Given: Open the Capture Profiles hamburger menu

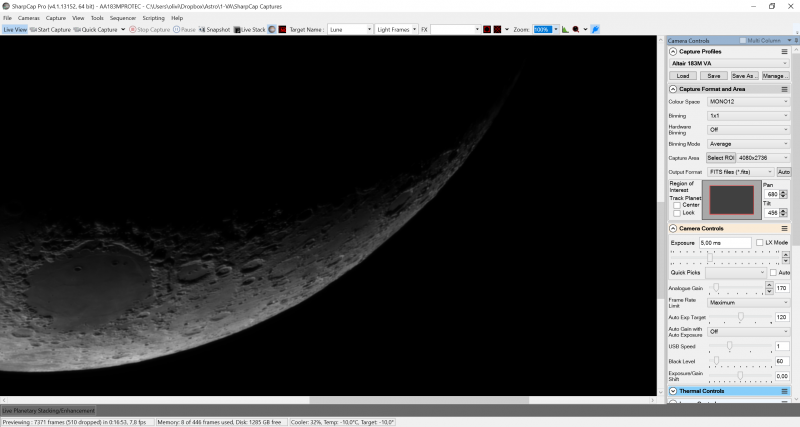Looking at the screenshot, I should [x=785, y=51].
